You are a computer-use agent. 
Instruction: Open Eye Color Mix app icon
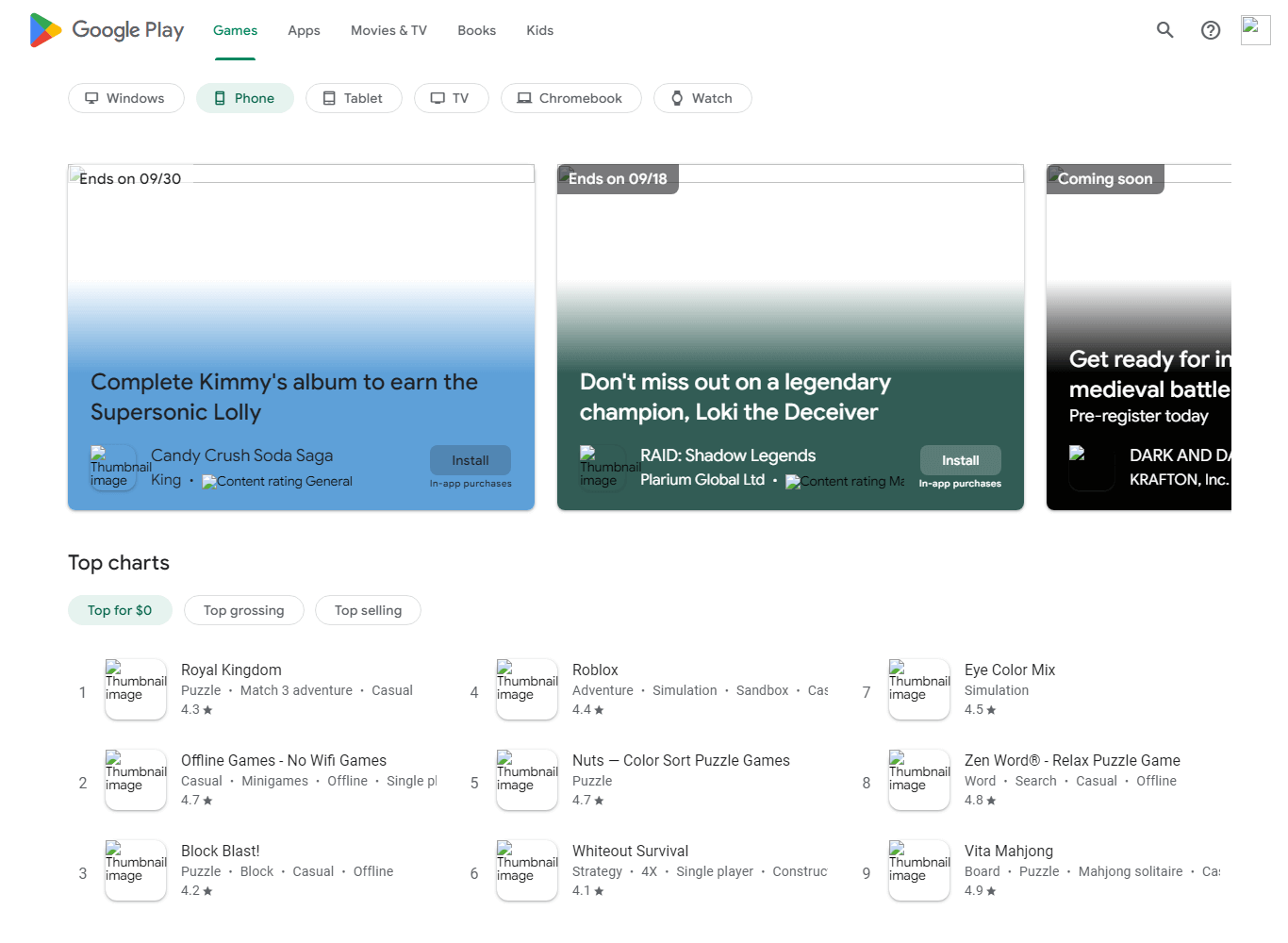tap(919, 689)
